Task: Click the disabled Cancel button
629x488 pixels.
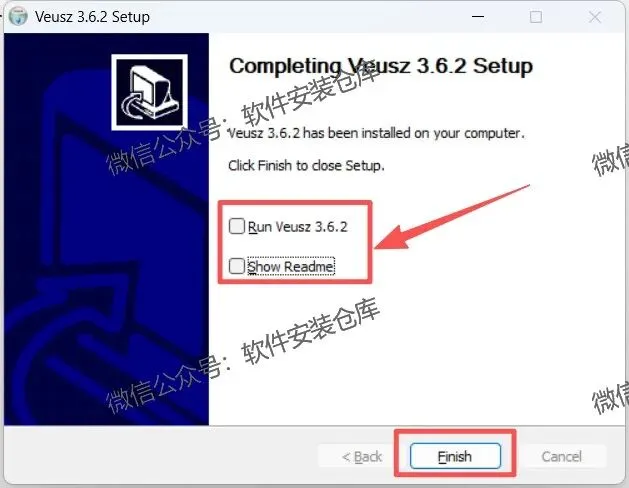Action: (x=561, y=456)
